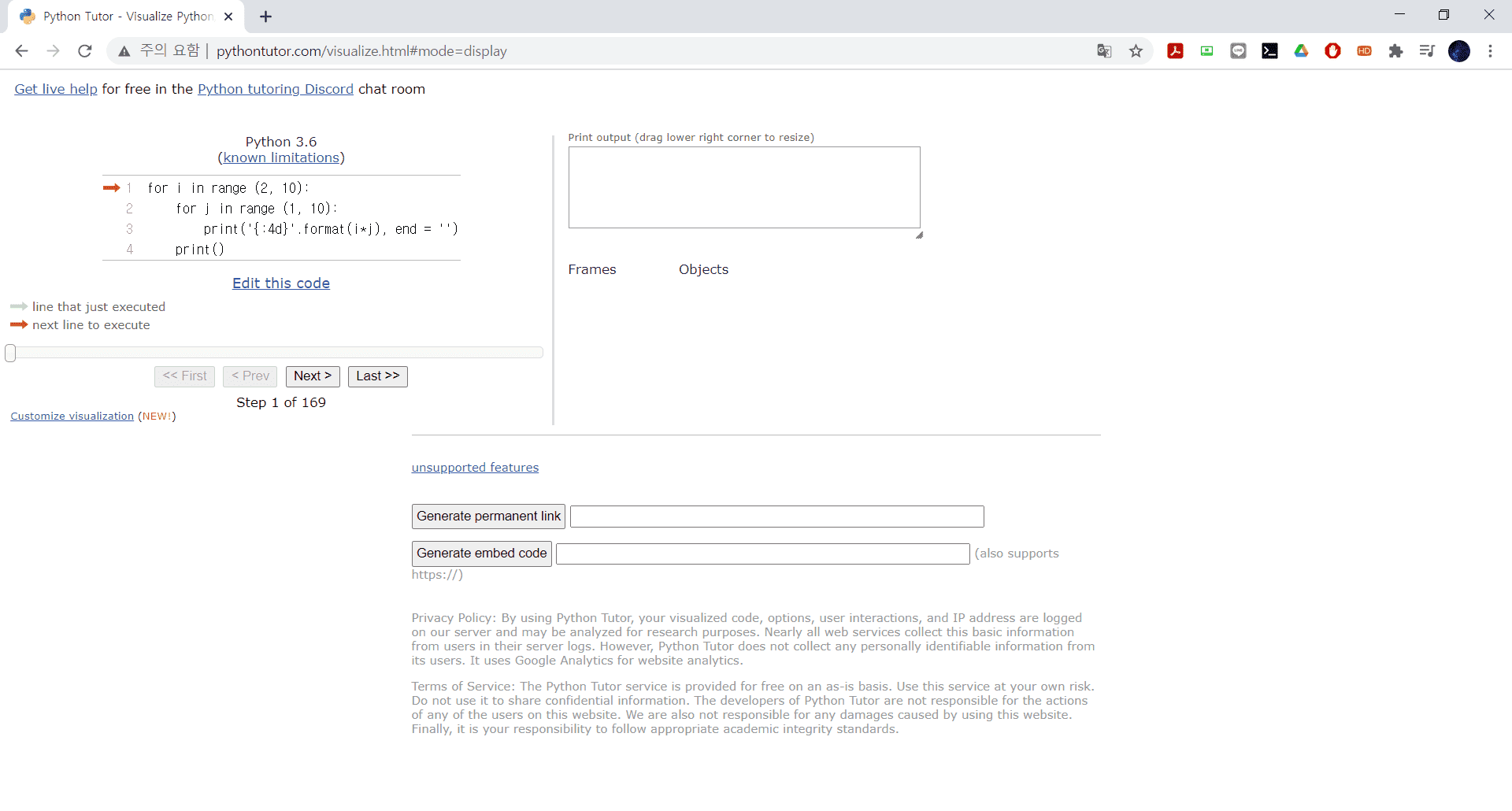Click the green square extension icon
Screen dimensions: 1512x811
tap(1206, 51)
